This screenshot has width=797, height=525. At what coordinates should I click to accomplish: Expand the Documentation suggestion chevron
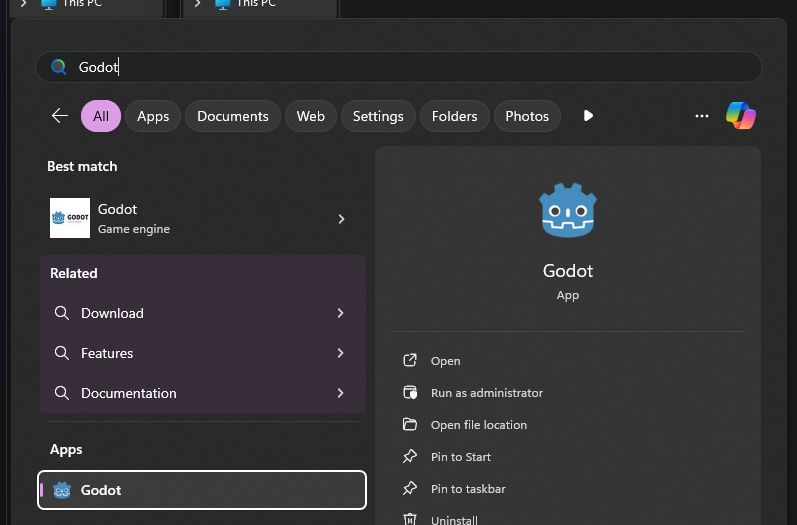point(341,393)
